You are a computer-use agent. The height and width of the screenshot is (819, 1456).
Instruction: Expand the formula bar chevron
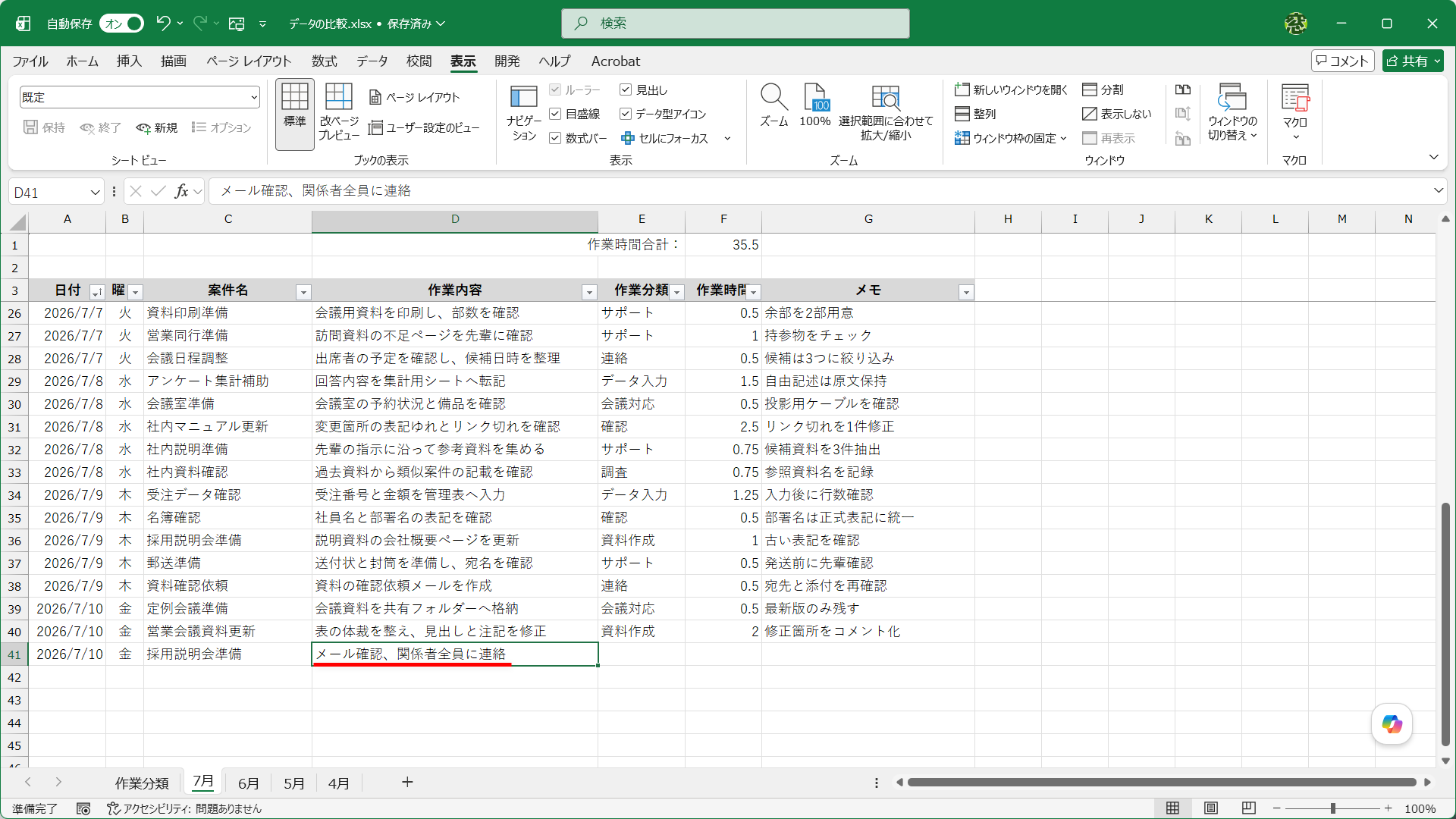click(x=1438, y=190)
